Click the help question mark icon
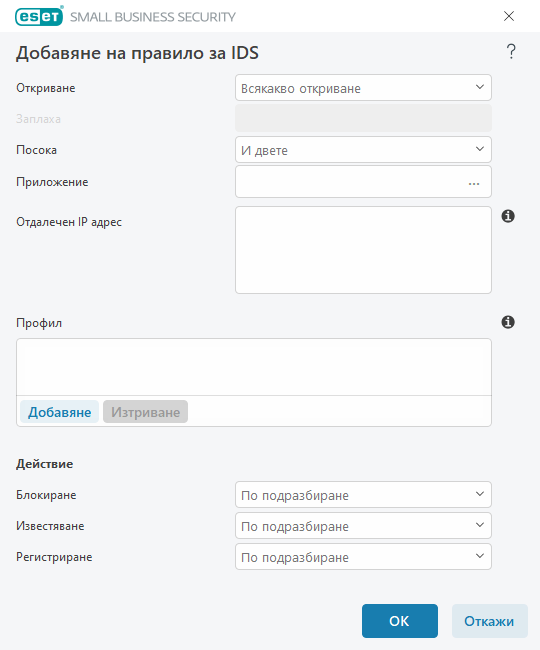 511,52
